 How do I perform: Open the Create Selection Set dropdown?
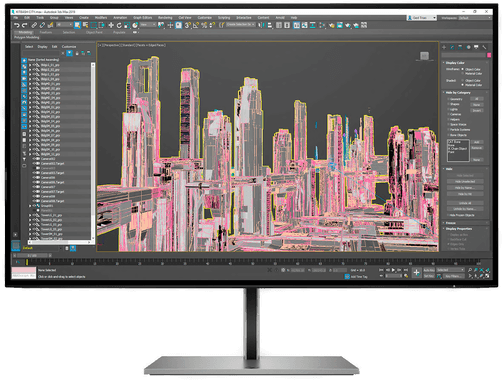click(241, 25)
